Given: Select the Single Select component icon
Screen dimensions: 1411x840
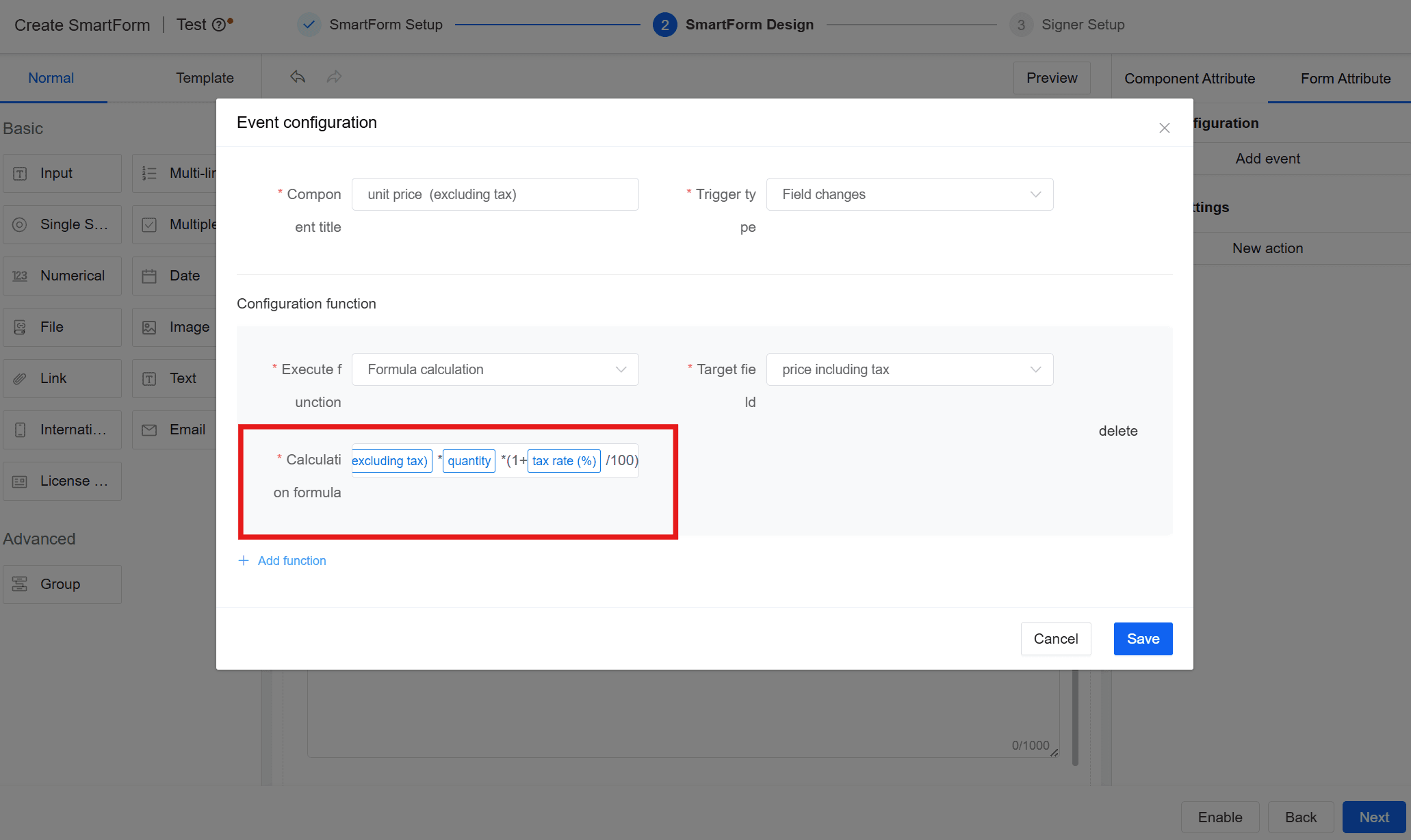Looking at the screenshot, I should (x=20, y=224).
